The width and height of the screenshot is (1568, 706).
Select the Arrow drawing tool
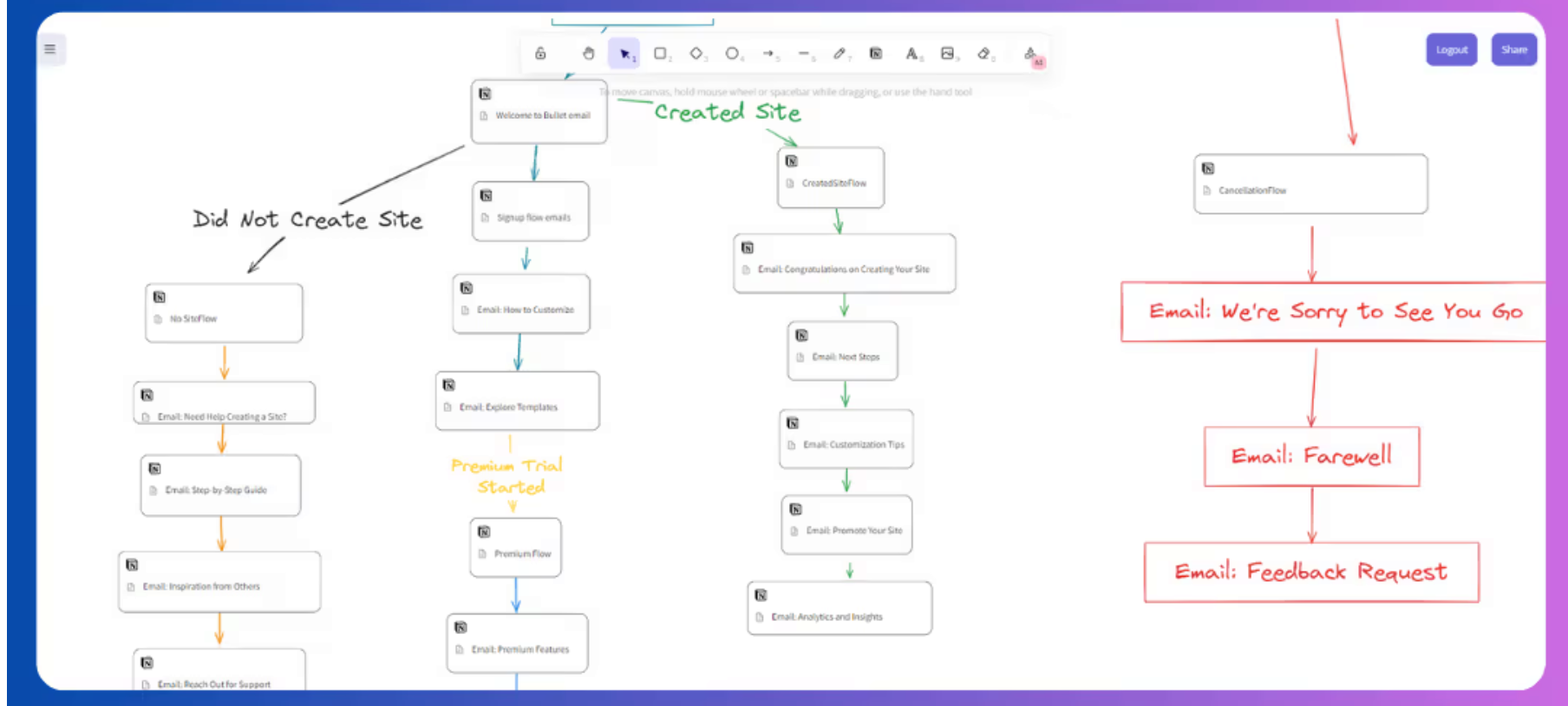pyautogui.click(x=768, y=54)
